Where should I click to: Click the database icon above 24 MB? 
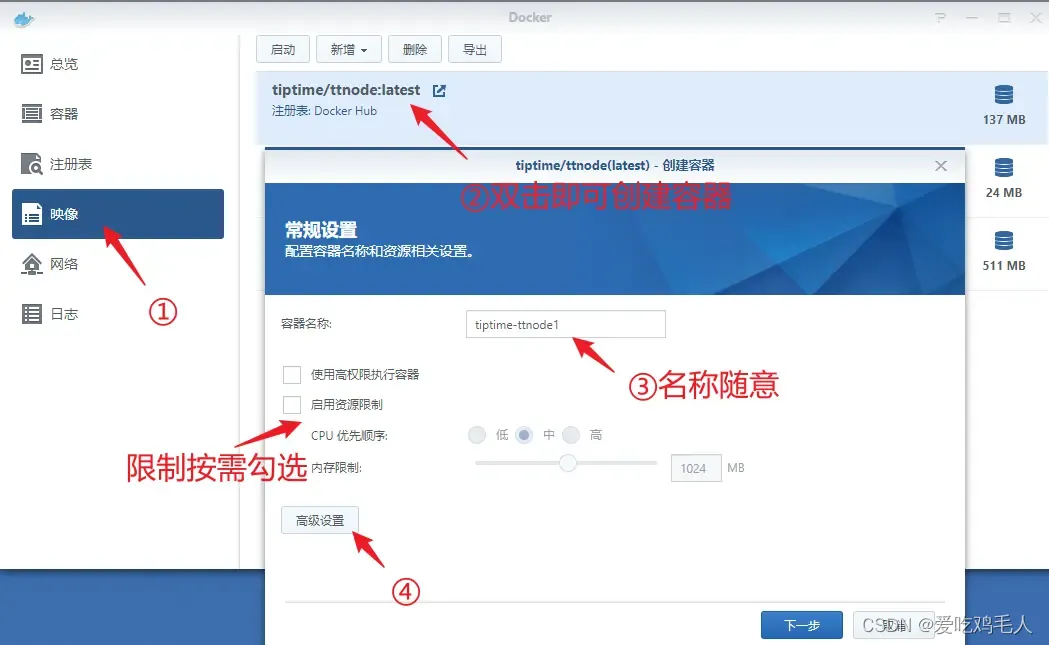[1004, 167]
